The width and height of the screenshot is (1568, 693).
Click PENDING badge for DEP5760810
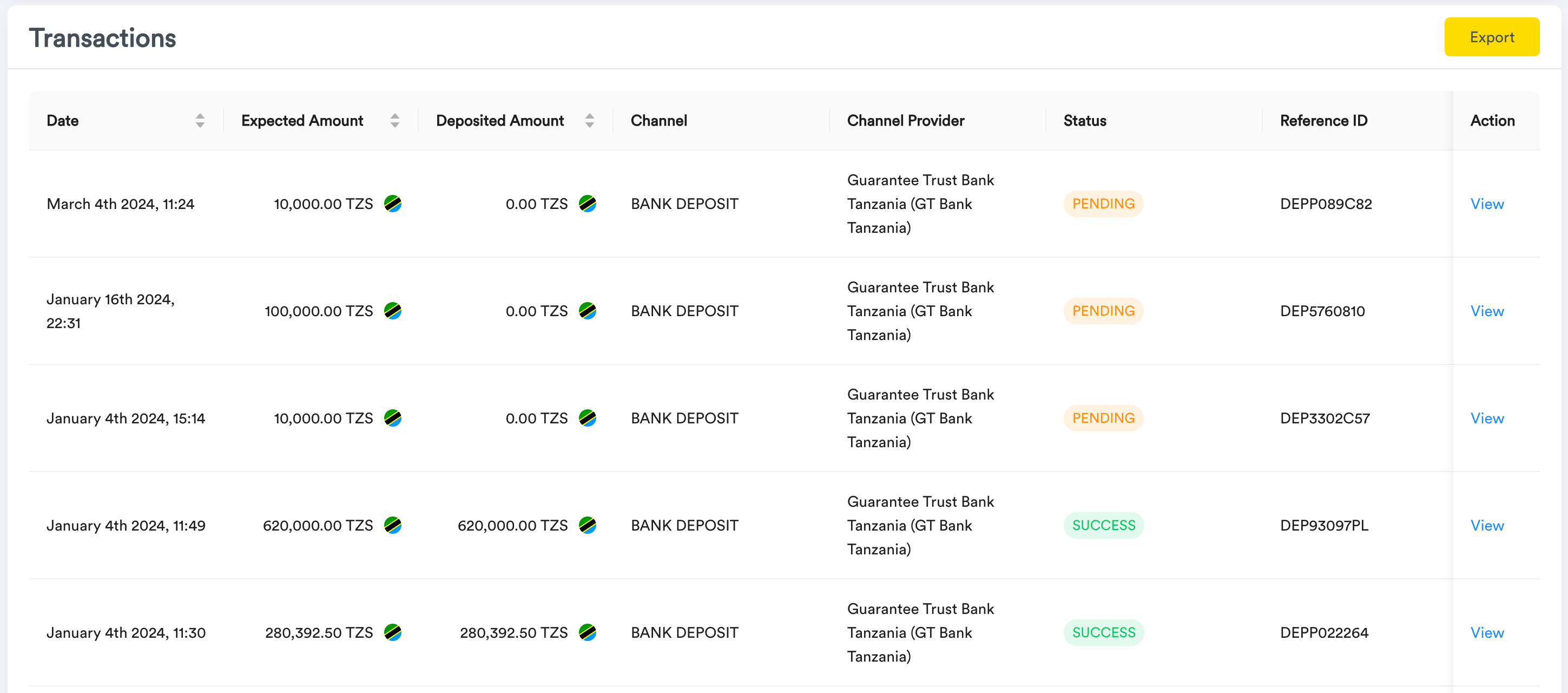(x=1103, y=311)
